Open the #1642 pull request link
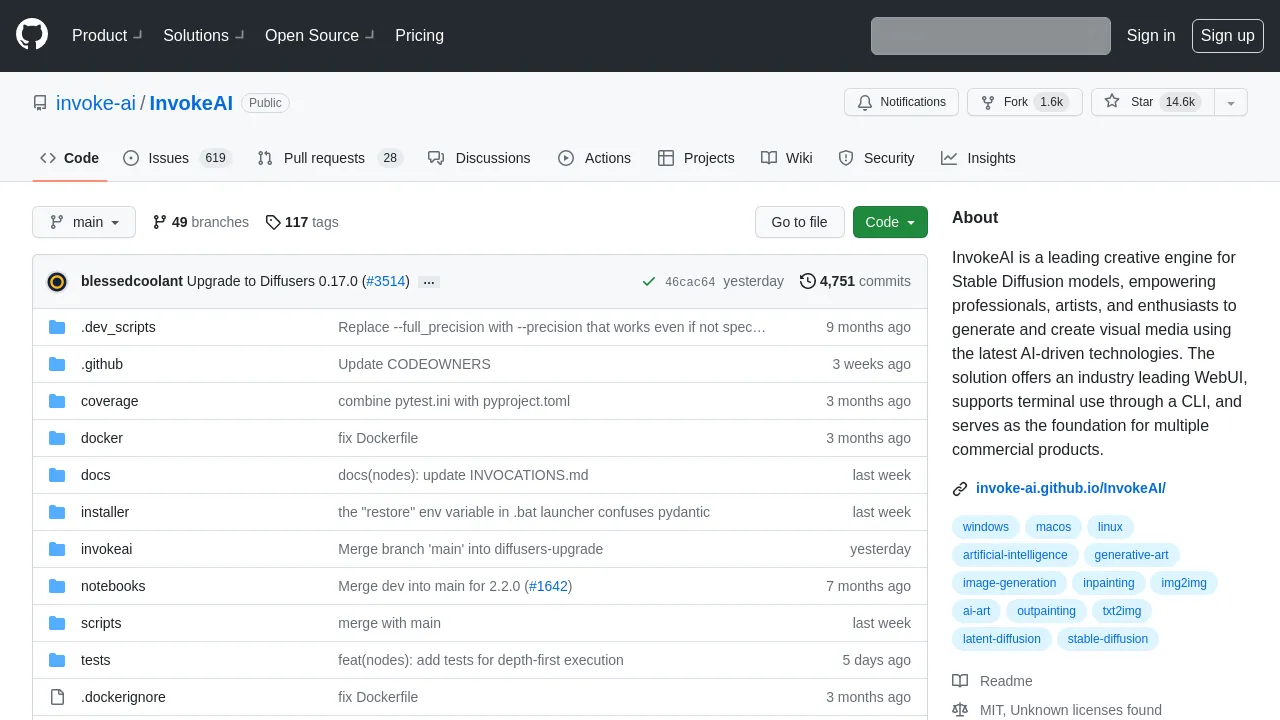The height and width of the screenshot is (720, 1280). (548, 586)
